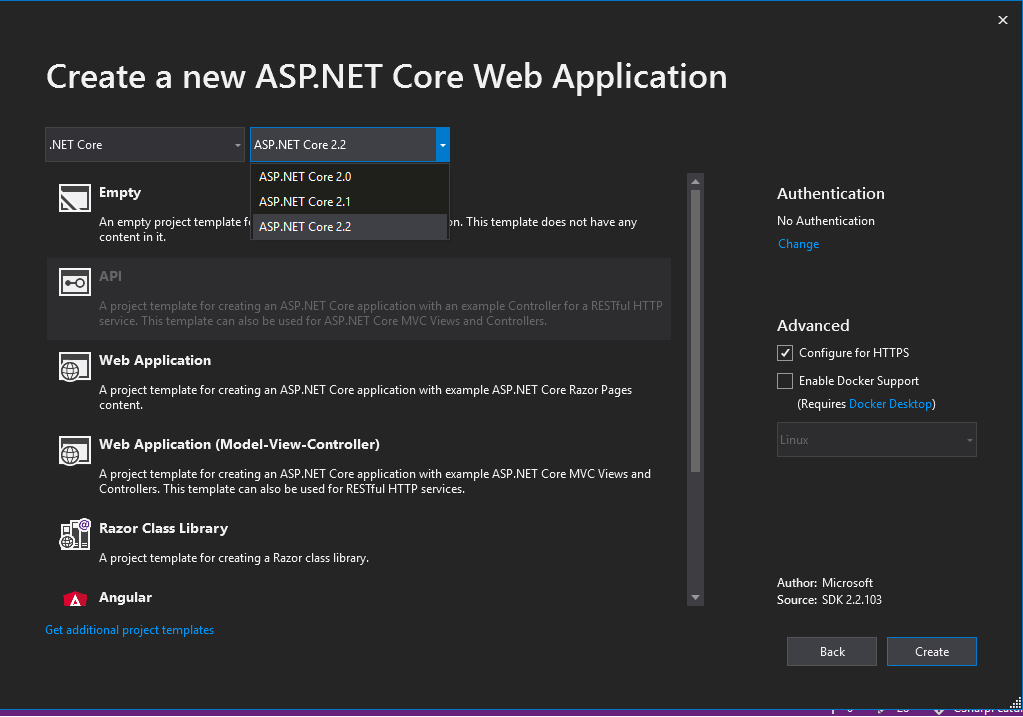Uncheck Configure for HTTPS
The image size is (1023, 717).
point(785,353)
